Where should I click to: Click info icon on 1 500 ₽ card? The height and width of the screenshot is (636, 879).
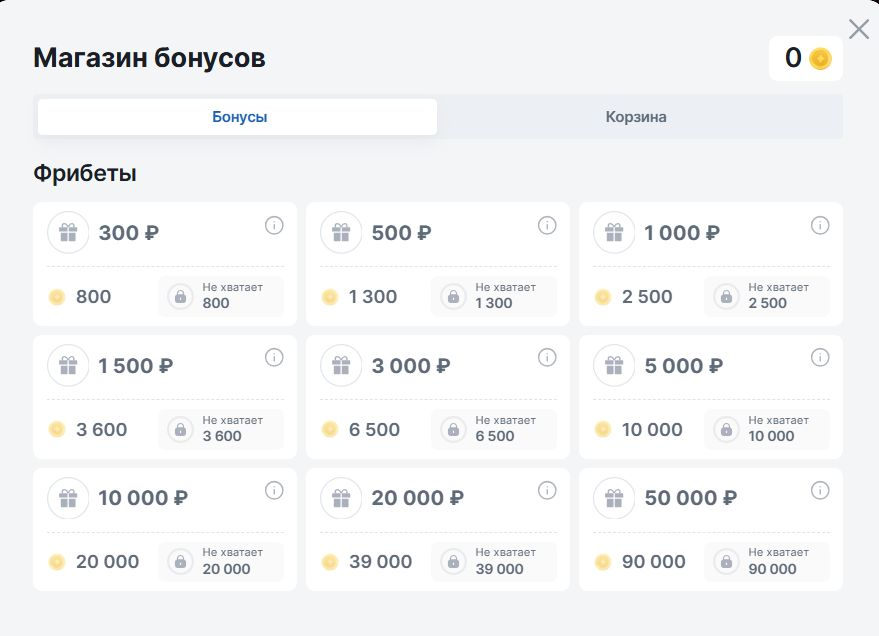point(274,358)
